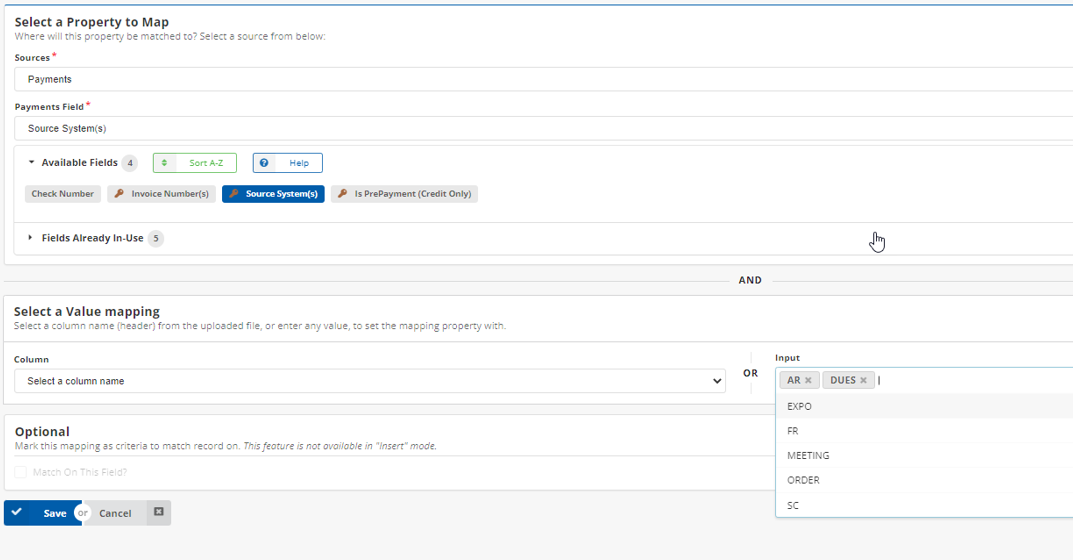Select the Check Number field chip
This screenshot has width=1073, height=560.
pyautogui.click(x=63, y=194)
